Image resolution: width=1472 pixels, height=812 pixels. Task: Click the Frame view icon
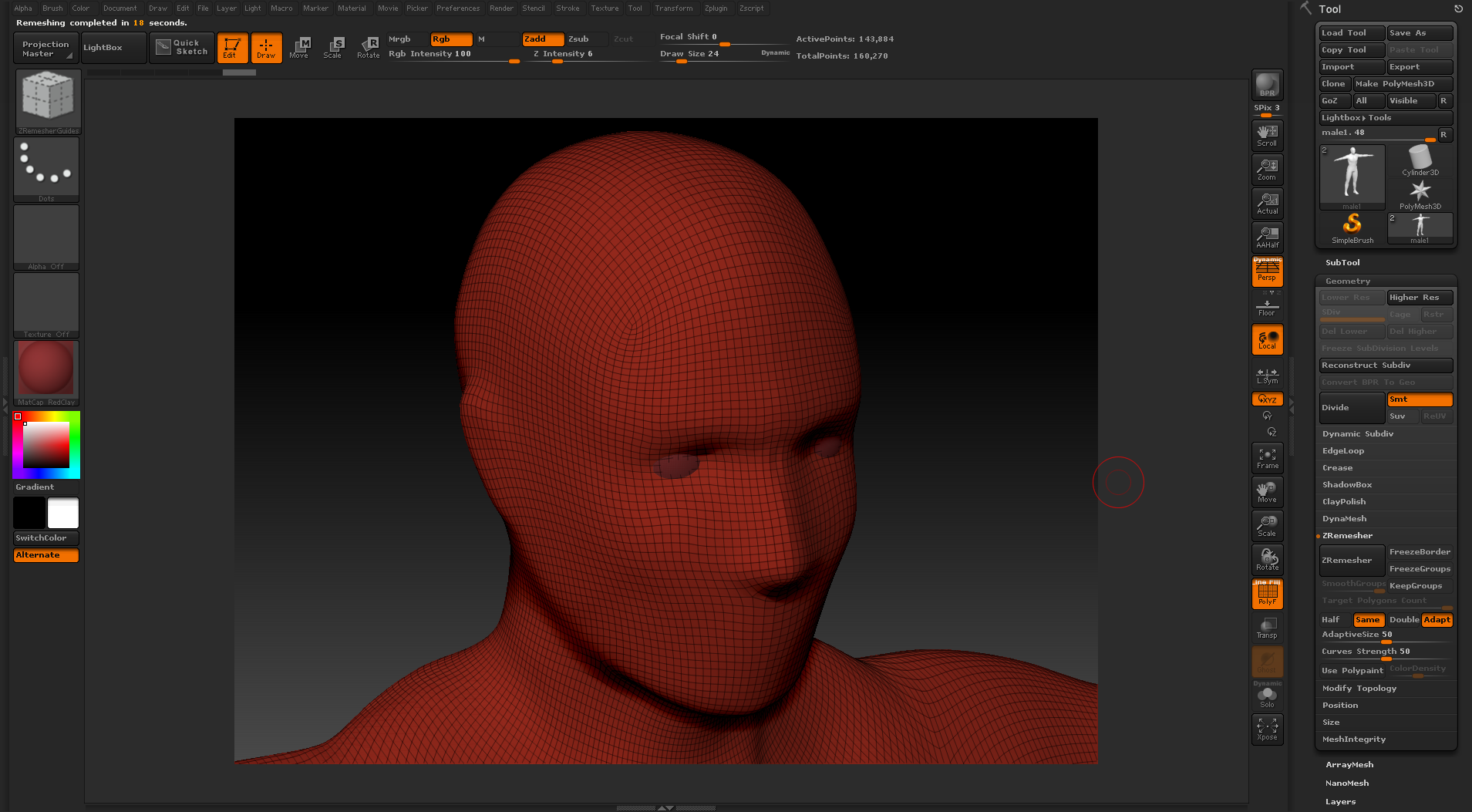coord(1267,458)
